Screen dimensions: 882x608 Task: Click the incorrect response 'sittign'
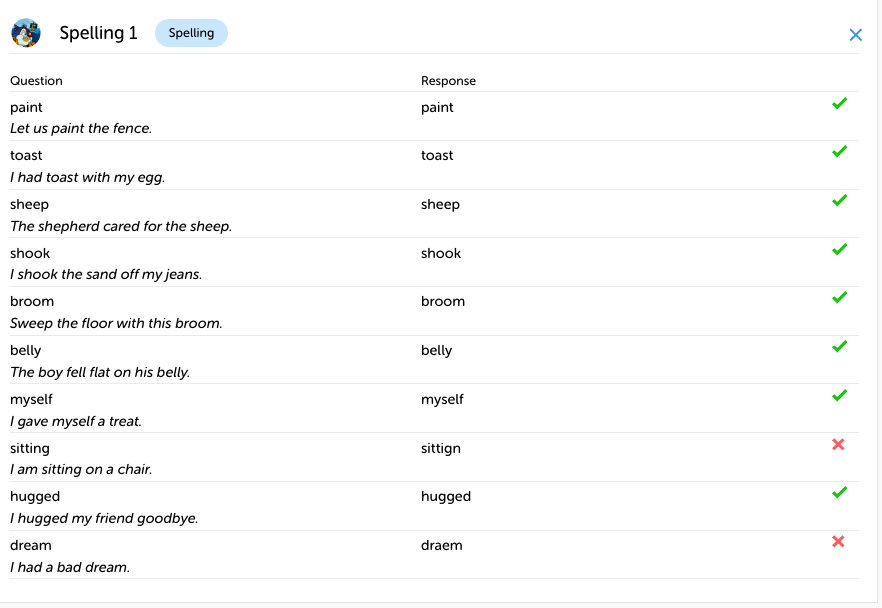pyautogui.click(x=441, y=448)
